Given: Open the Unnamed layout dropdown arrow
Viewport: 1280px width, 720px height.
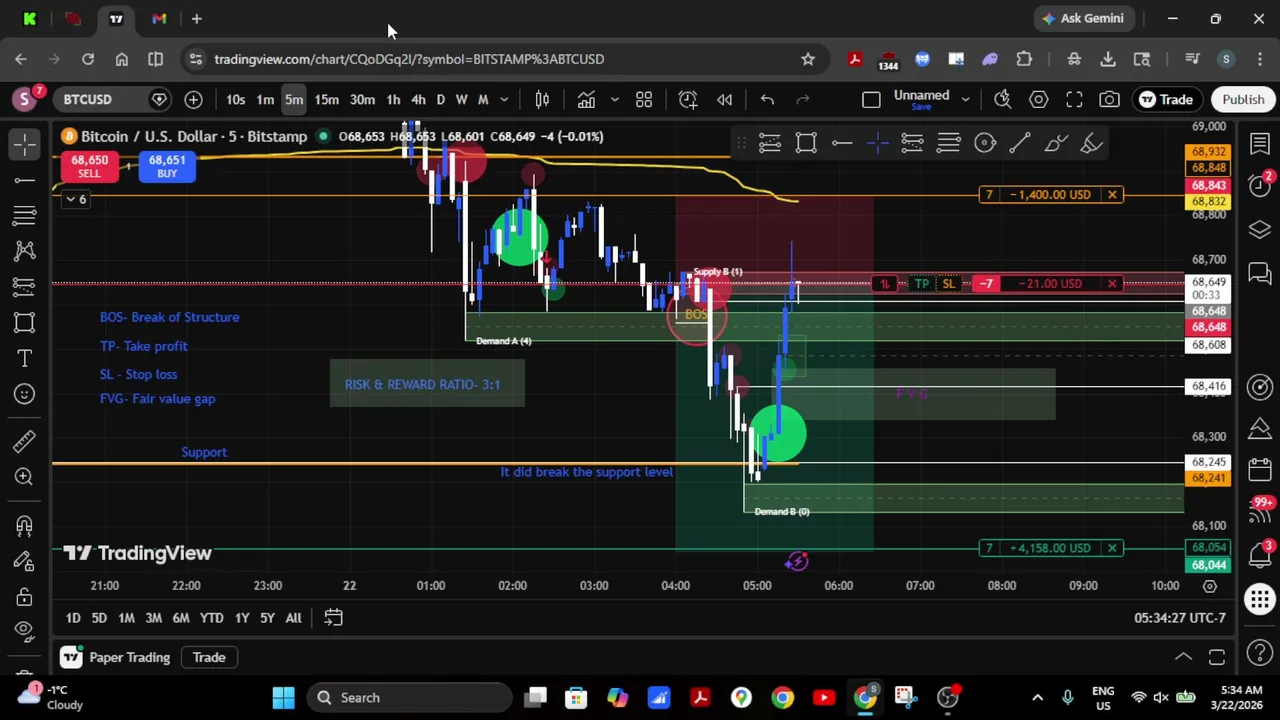Looking at the screenshot, I should point(965,99).
